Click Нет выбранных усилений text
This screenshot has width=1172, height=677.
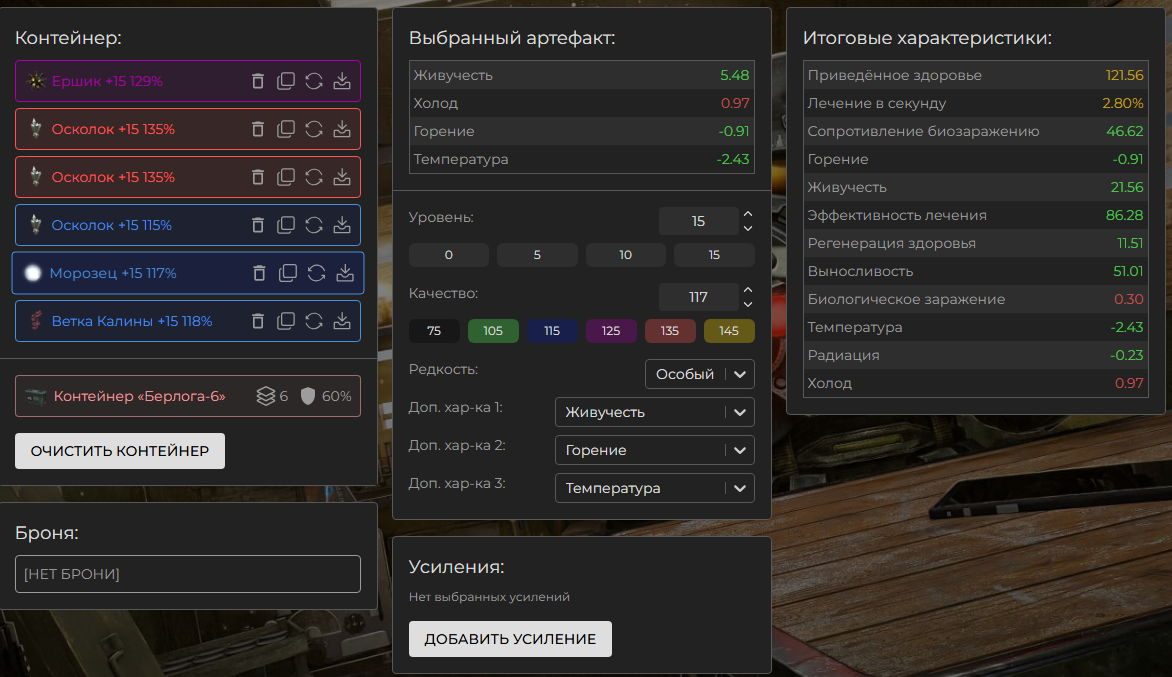click(x=489, y=597)
